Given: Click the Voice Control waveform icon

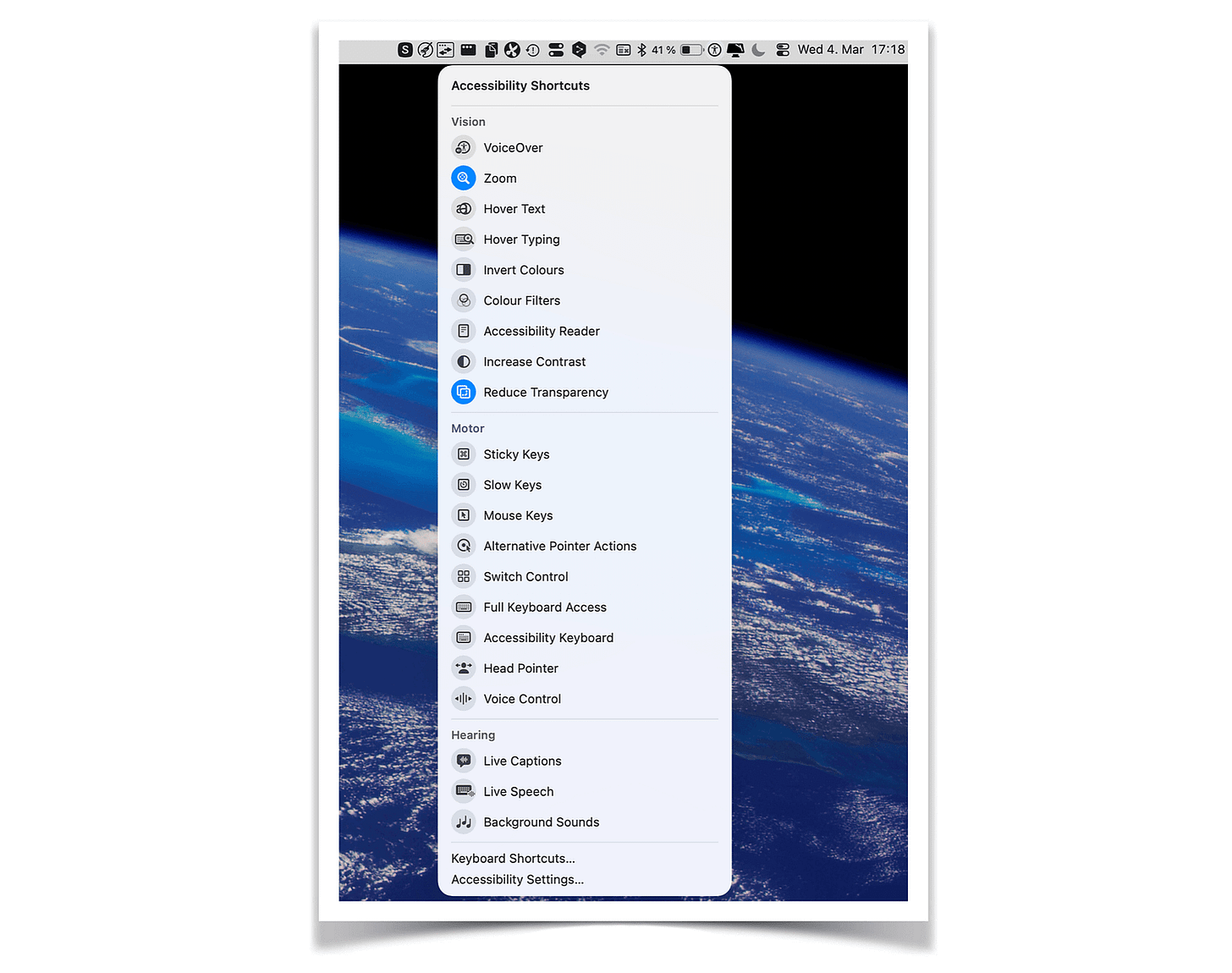Looking at the screenshot, I should pos(463,699).
